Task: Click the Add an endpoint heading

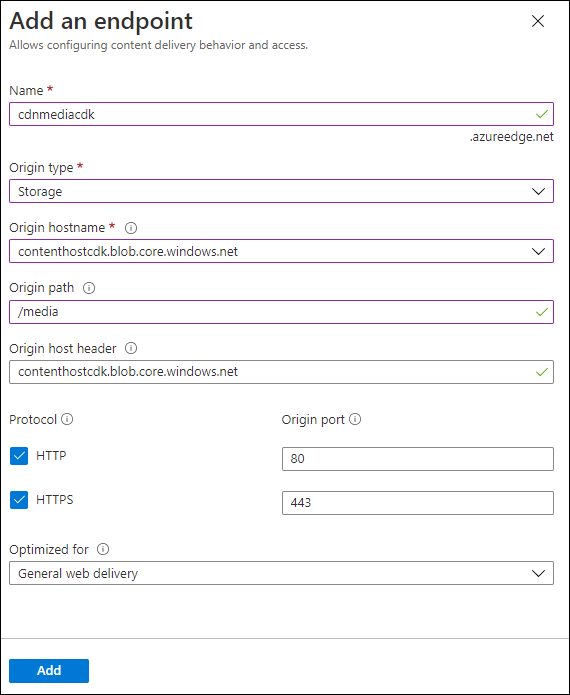Action: 101,21
